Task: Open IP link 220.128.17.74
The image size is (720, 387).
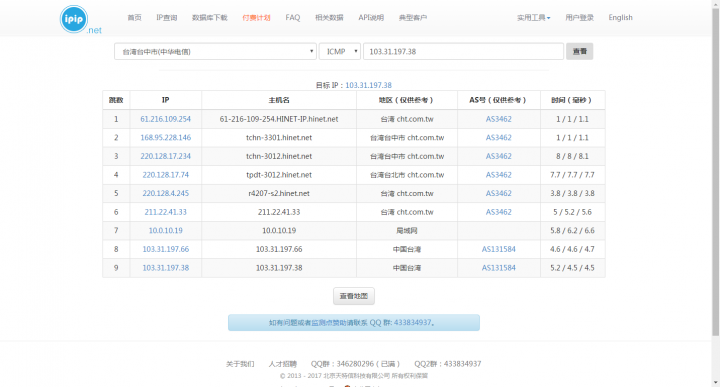Action: (165, 174)
